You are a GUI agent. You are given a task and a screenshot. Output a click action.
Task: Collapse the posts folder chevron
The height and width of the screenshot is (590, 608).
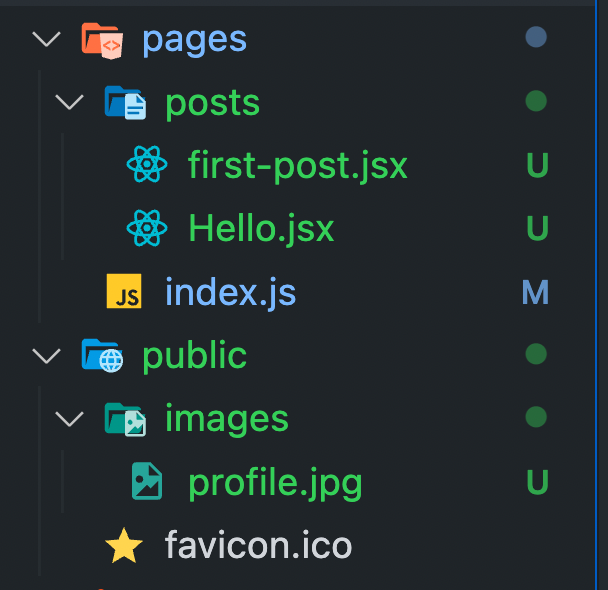tap(69, 102)
